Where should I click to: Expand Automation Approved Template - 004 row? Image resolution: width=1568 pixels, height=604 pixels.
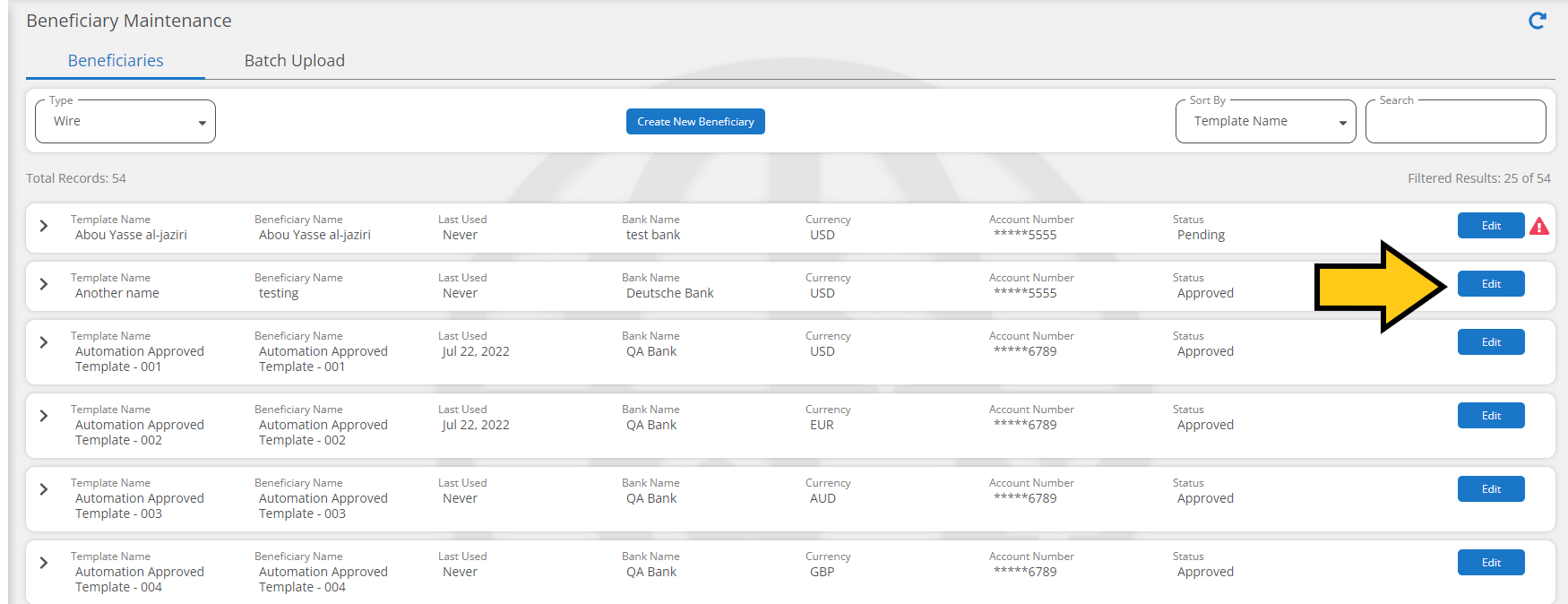(44, 563)
